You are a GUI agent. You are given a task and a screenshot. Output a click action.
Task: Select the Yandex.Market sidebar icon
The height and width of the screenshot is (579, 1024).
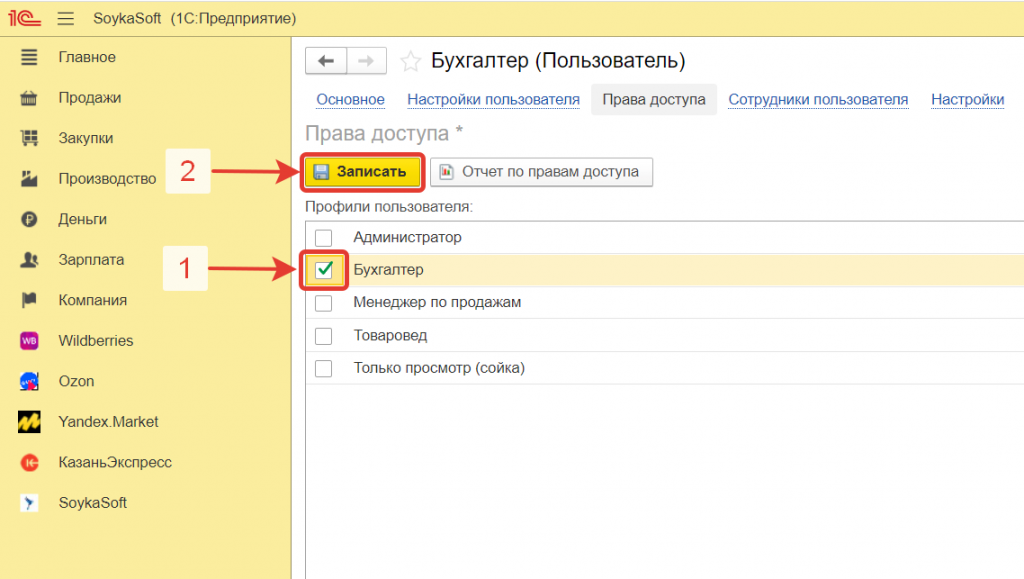(x=29, y=422)
